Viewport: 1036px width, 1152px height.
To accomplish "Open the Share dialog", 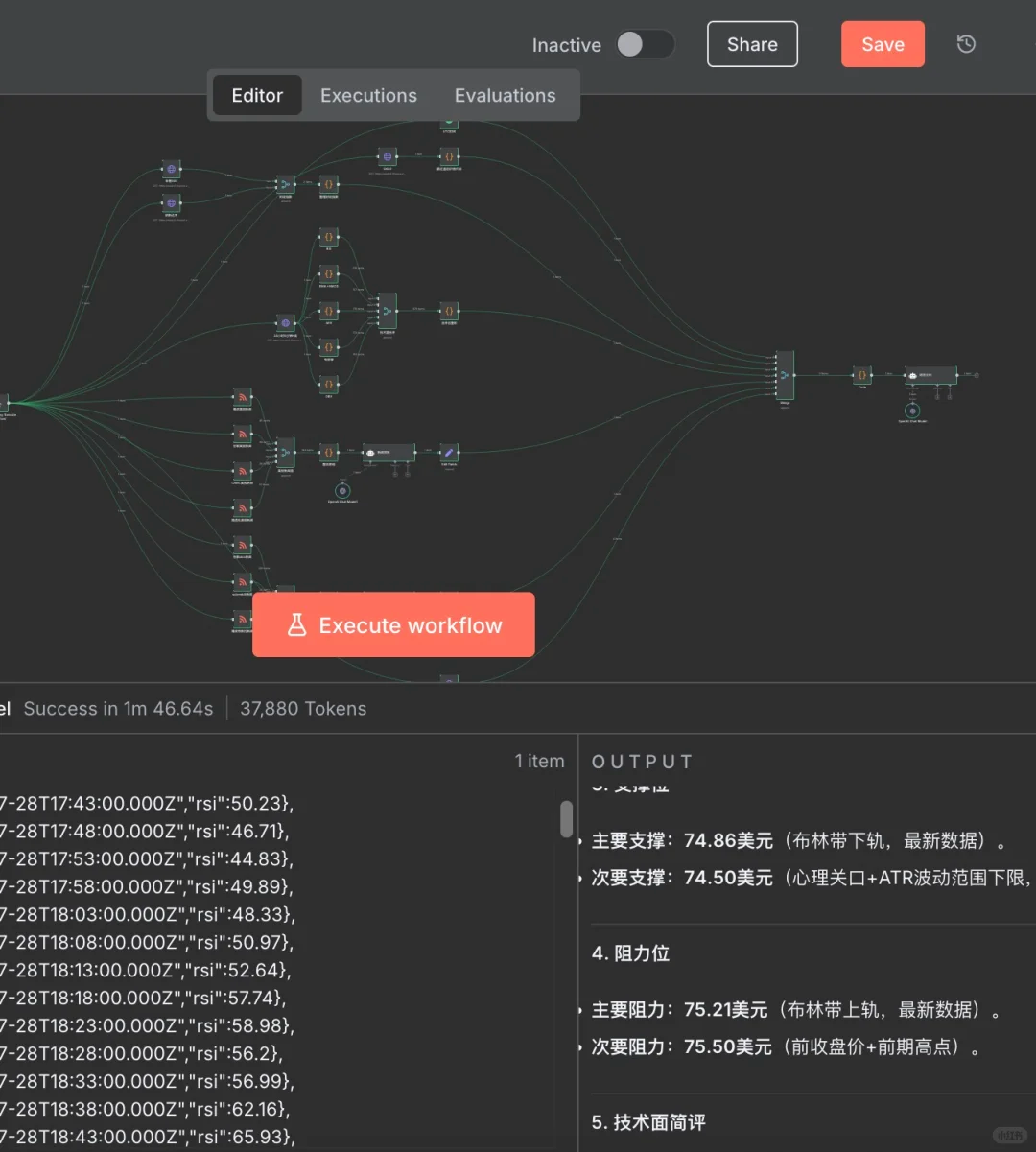I will pyautogui.click(x=751, y=43).
